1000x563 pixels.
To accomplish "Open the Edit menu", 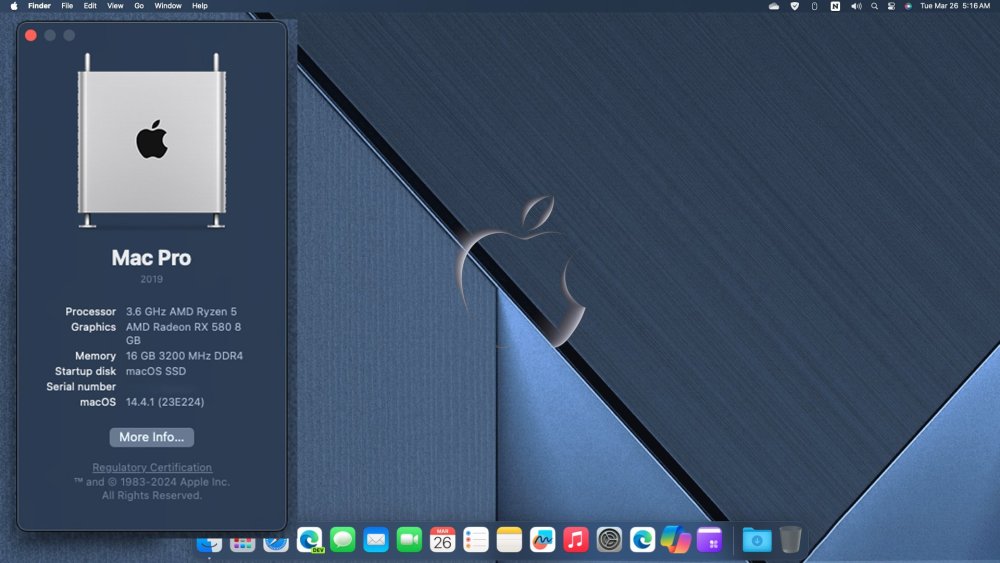I will (90, 6).
